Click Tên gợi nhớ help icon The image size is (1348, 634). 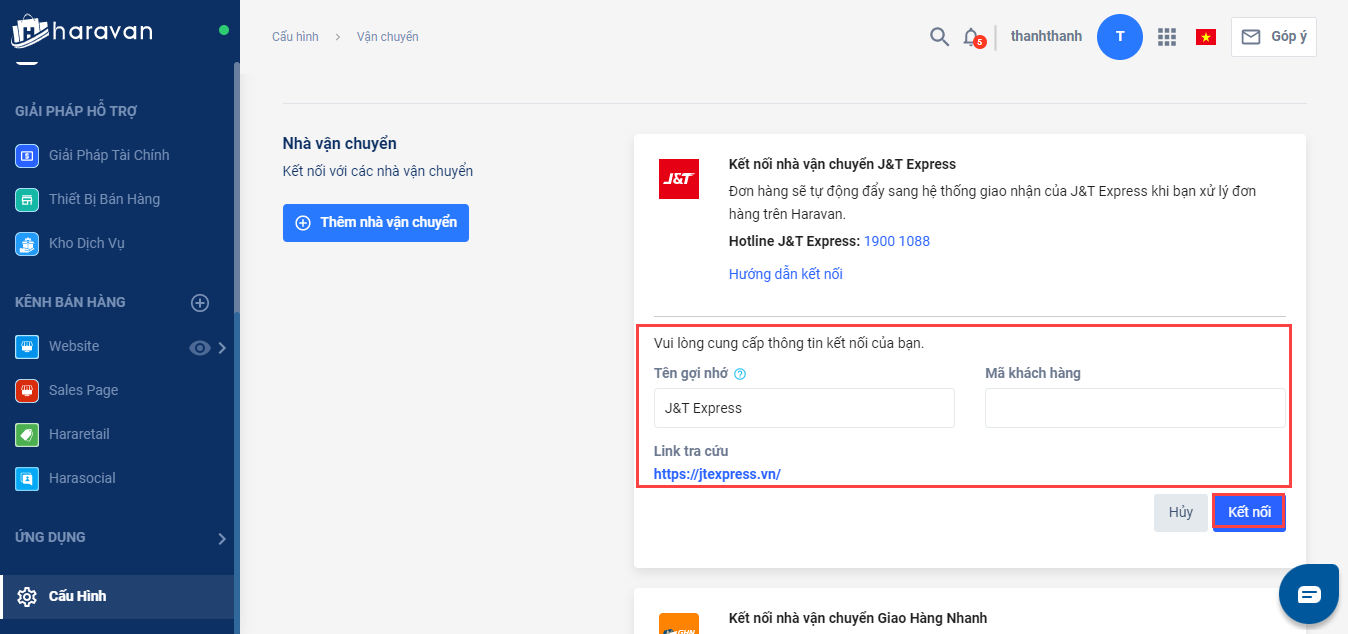click(x=741, y=374)
